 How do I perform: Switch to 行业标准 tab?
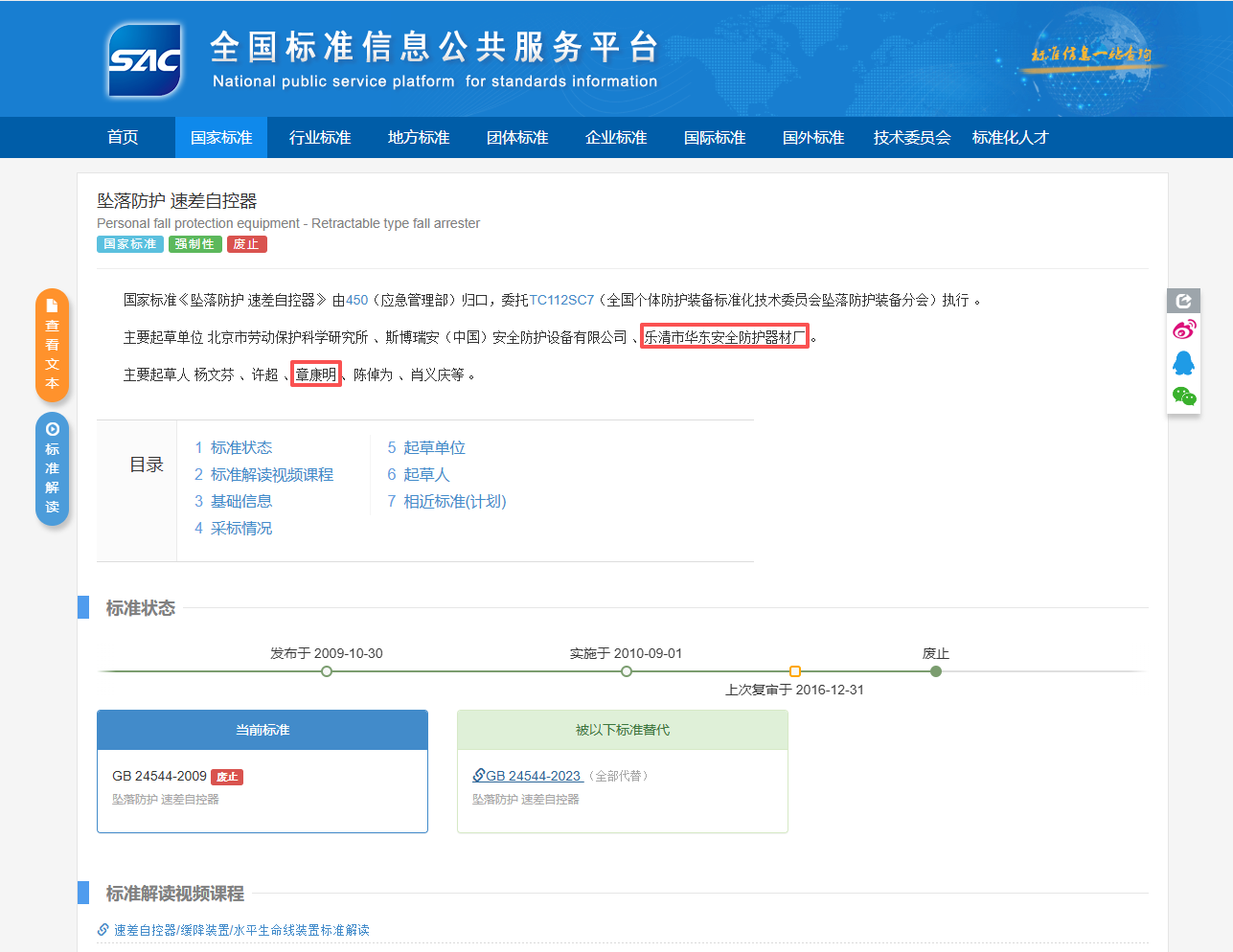click(x=320, y=138)
